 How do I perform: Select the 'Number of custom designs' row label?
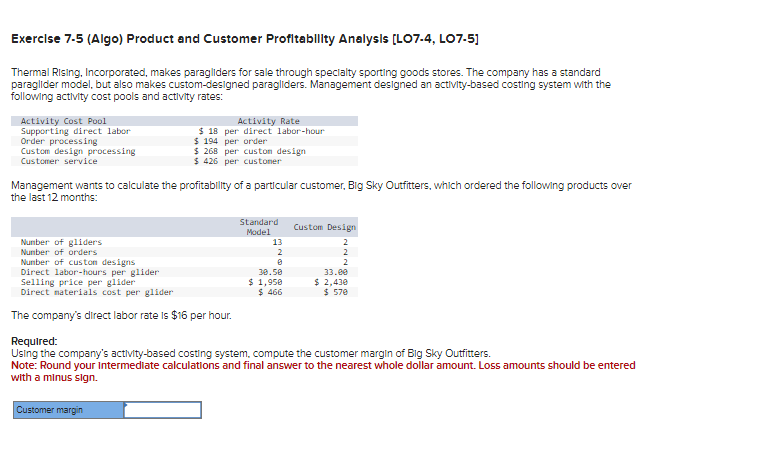(78, 262)
